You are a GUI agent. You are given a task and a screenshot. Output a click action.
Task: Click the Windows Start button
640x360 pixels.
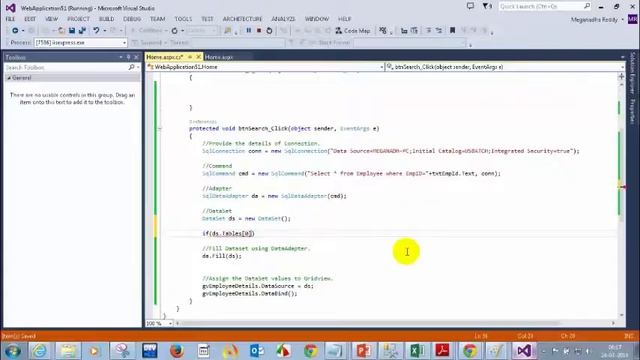click(13, 351)
